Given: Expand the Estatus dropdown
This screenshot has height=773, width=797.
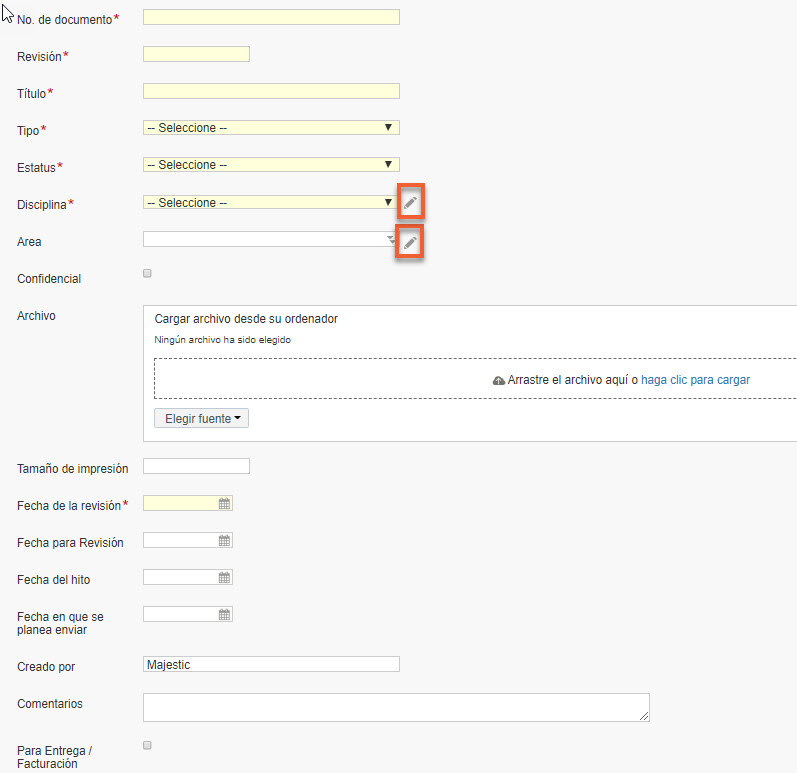Looking at the screenshot, I should 271,165.
